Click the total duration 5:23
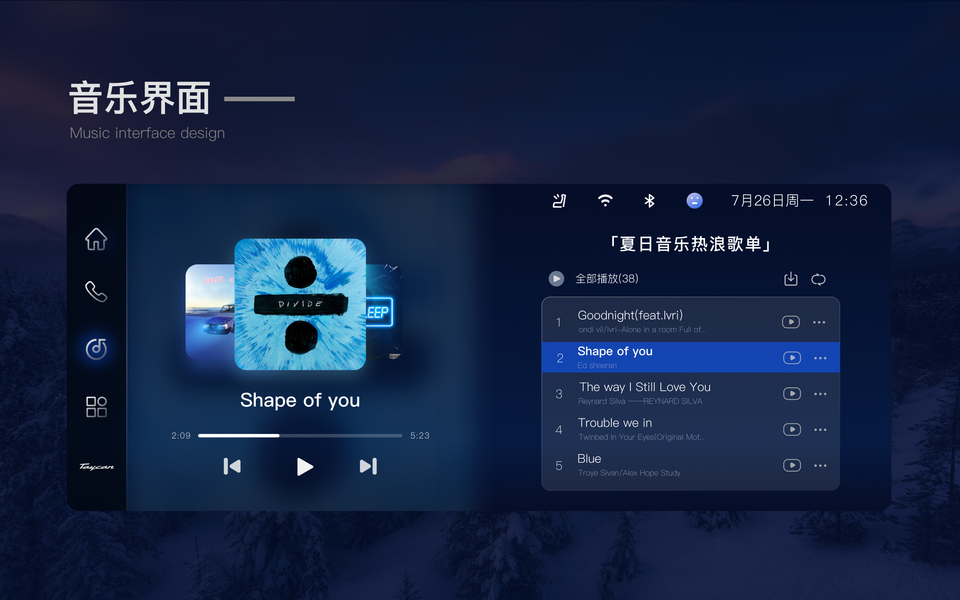The image size is (960, 600). click(x=420, y=436)
